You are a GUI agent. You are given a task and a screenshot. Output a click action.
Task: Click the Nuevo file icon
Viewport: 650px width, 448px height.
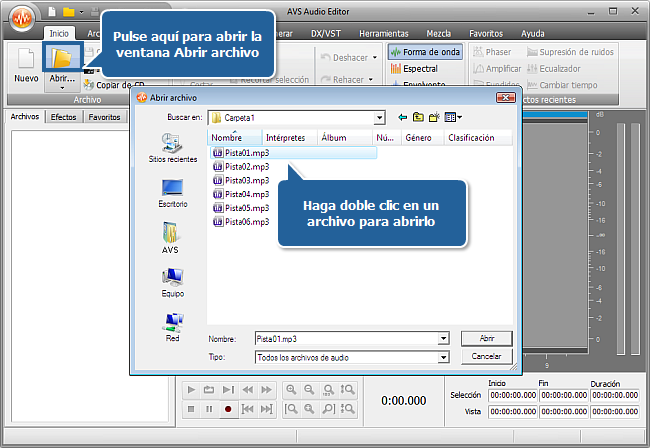tap(26, 62)
